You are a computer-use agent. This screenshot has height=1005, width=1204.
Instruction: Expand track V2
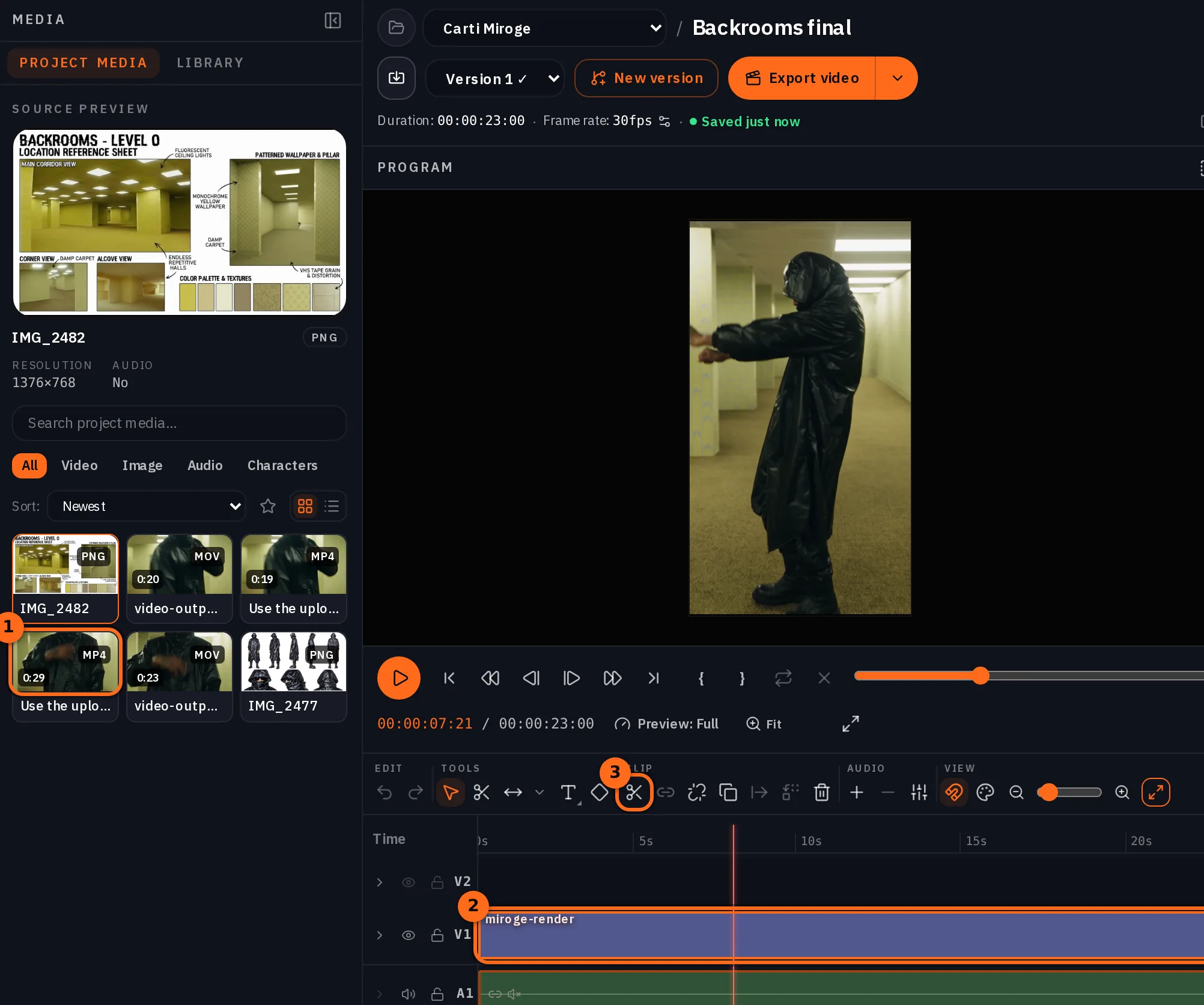tap(380, 882)
